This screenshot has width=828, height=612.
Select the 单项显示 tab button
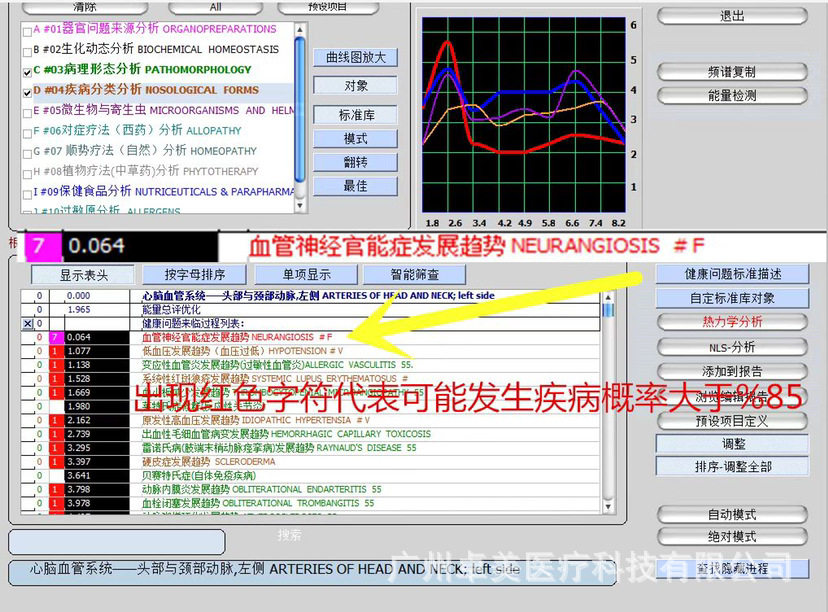[x=306, y=275]
